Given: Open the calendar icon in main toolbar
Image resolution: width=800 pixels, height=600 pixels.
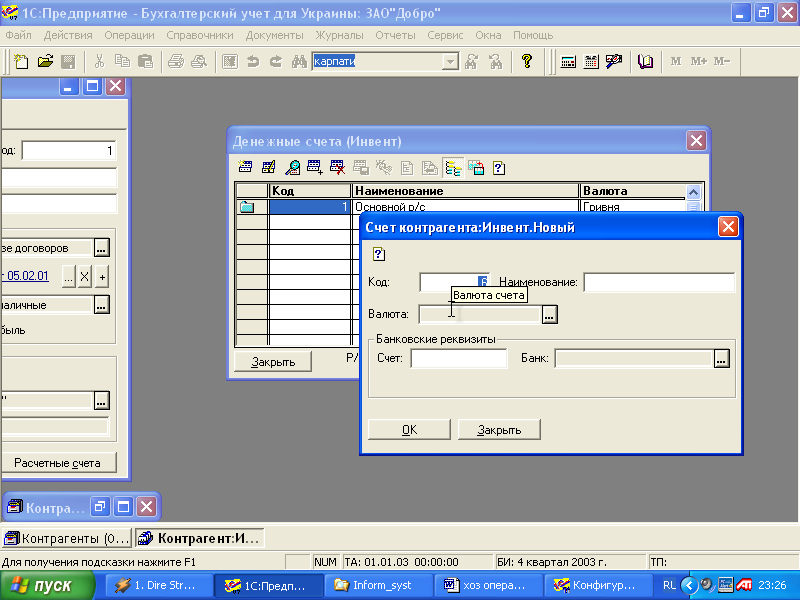Looking at the screenshot, I should pos(591,62).
